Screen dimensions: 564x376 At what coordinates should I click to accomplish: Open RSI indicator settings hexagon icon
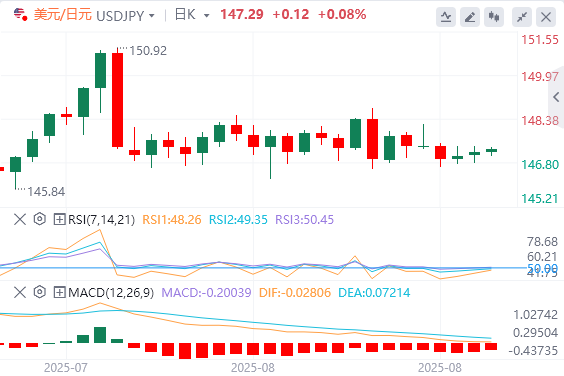coord(40,219)
